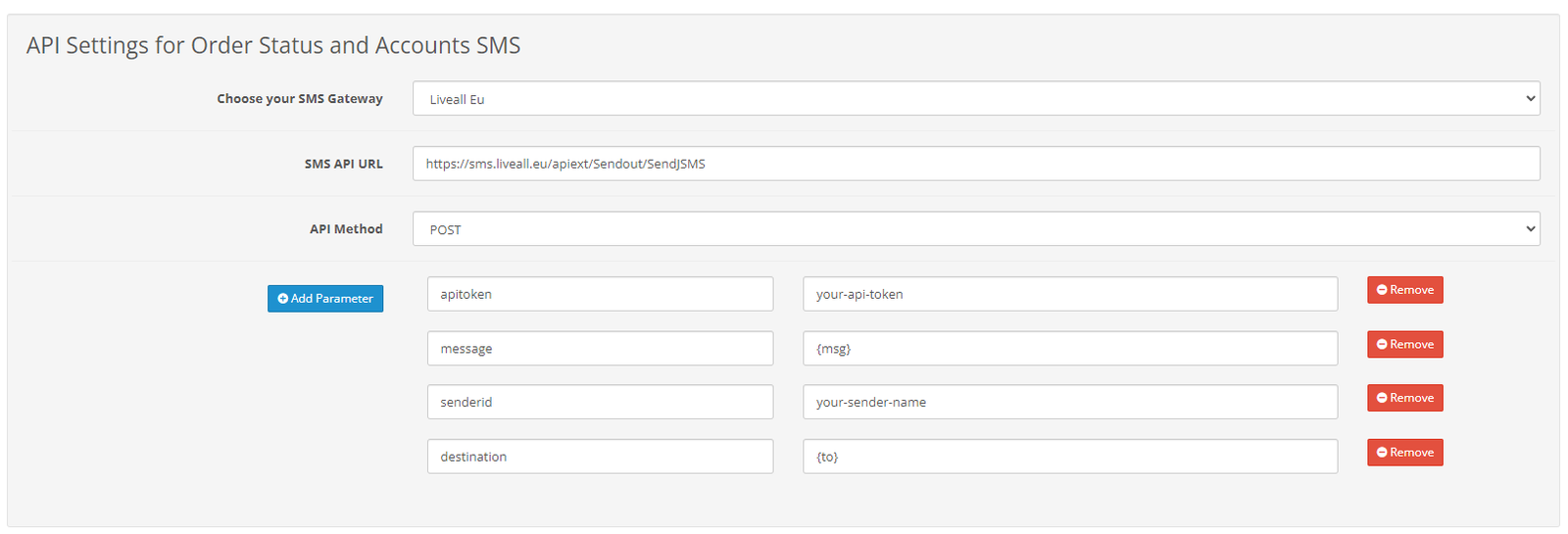The width and height of the screenshot is (1568, 534).
Task: Click minus icon on apitoken Remove button
Action: (1382, 290)
